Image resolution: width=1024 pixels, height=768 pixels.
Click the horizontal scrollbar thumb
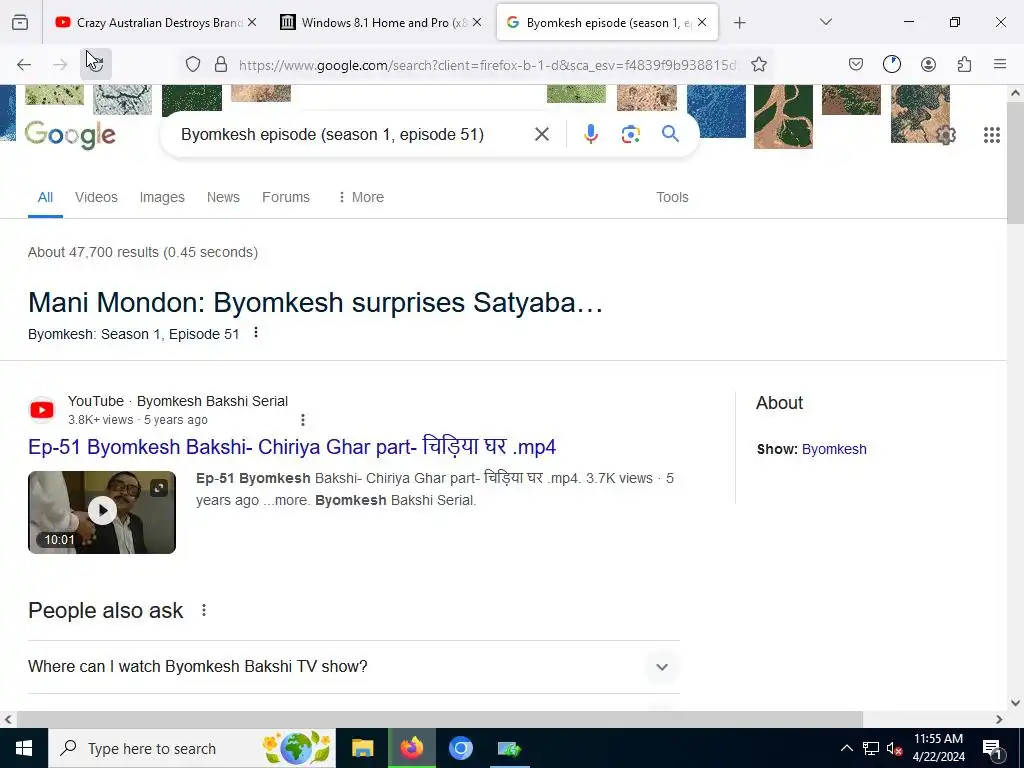tap(440, 719)
